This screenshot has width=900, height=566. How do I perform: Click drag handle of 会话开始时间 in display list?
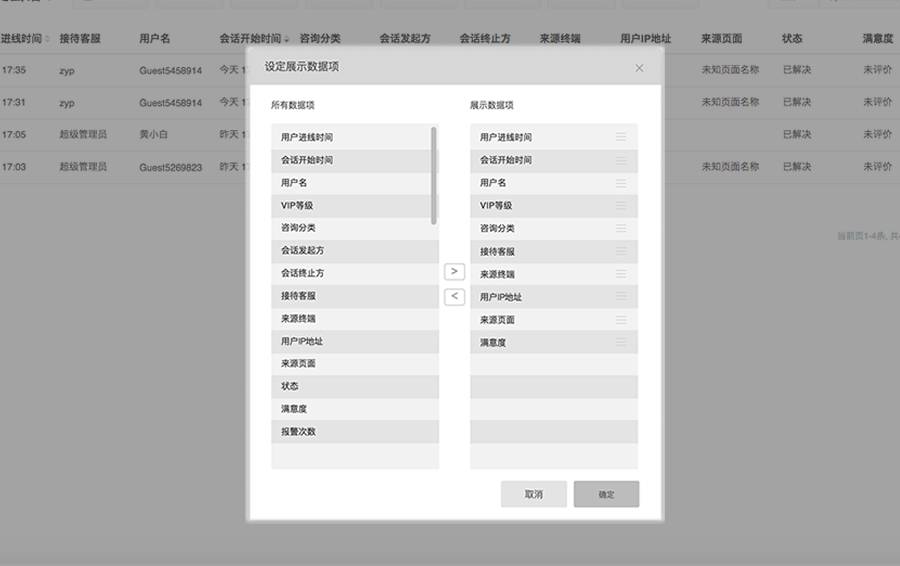coord(620,160)
